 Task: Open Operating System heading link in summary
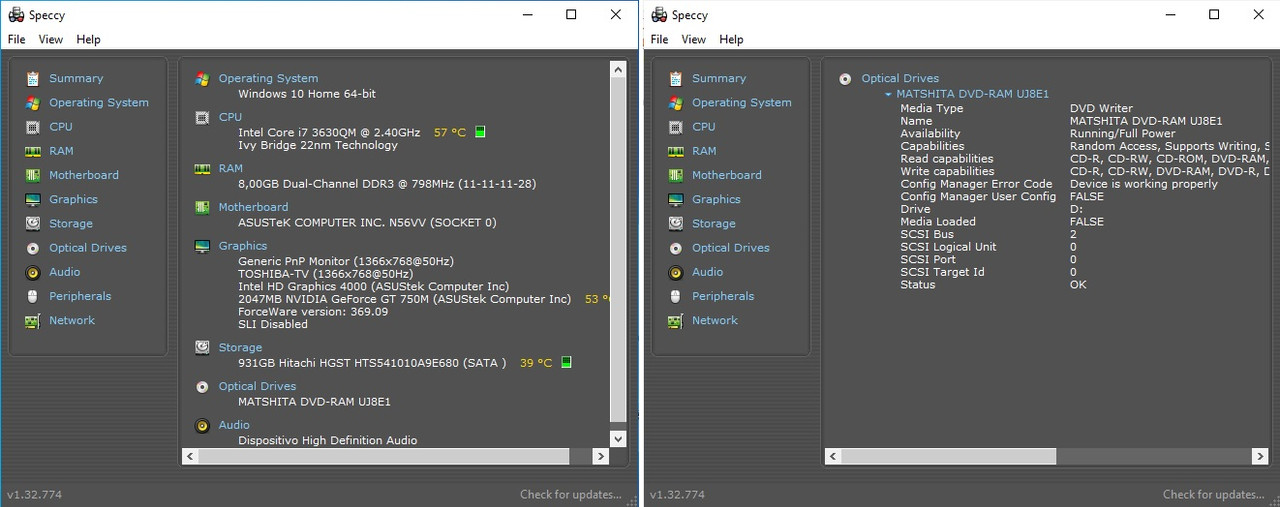tap(268, 78)
